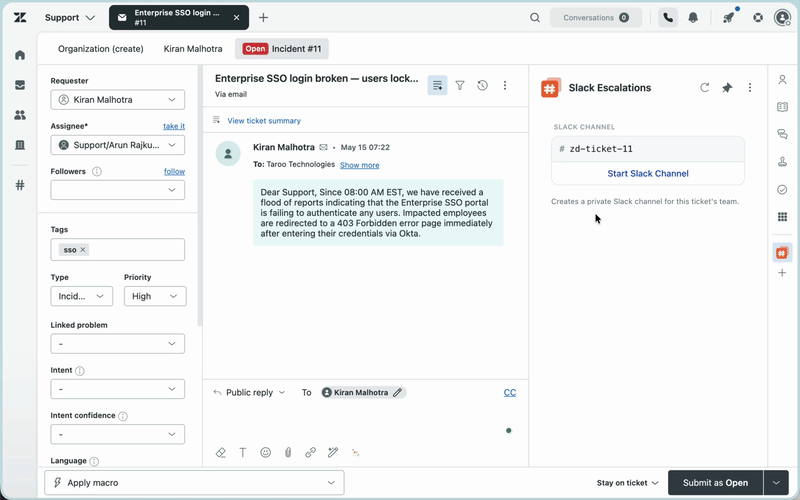Open the Stay on ticket dropdown

tap(628, 483)
